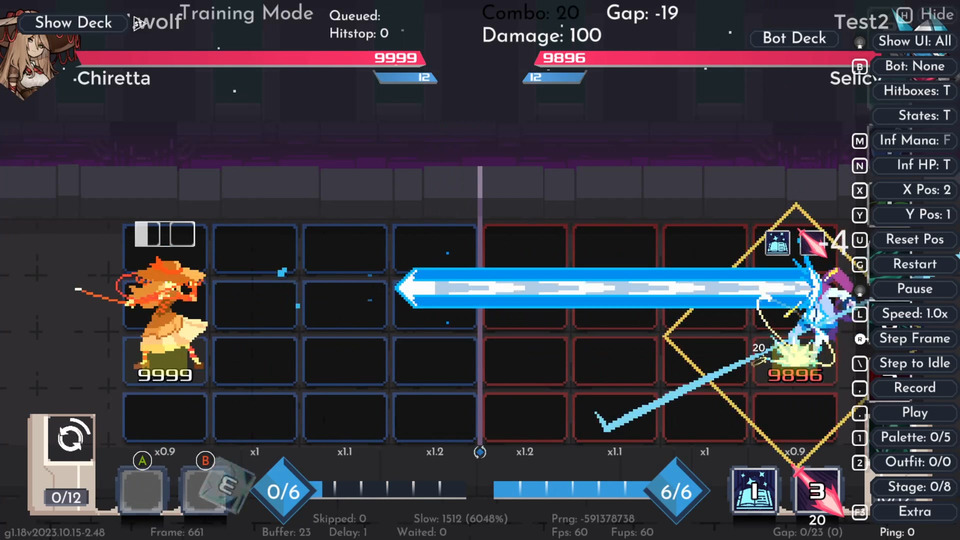
Task: Click the H key icon beside Hide
Action: (x=905, y=15)
